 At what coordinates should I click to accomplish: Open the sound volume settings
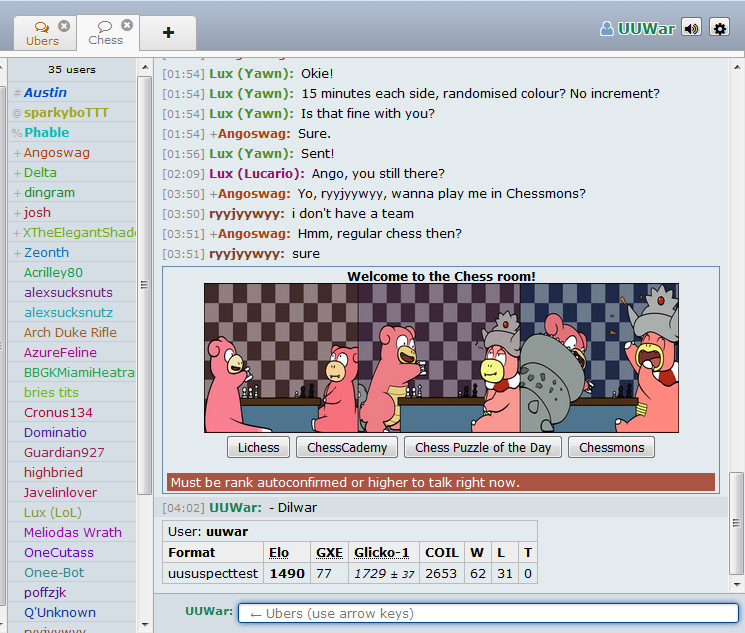(691, 29)
